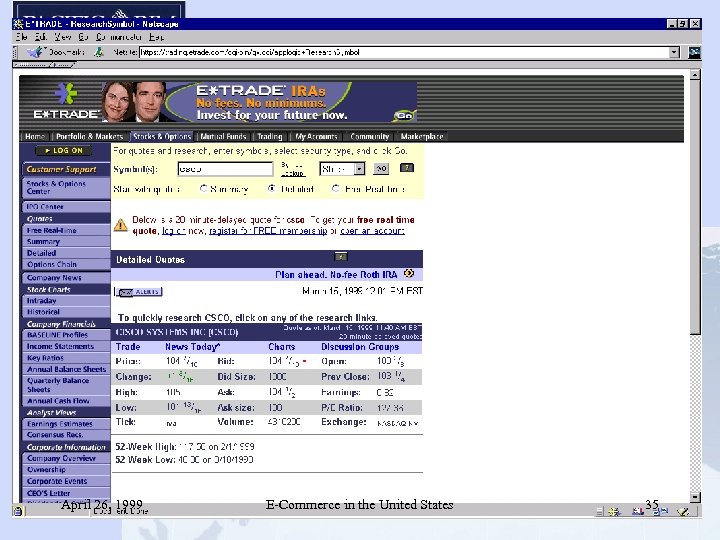
Task: Click the page vertical scrollbar thumb
Action: 695,207
